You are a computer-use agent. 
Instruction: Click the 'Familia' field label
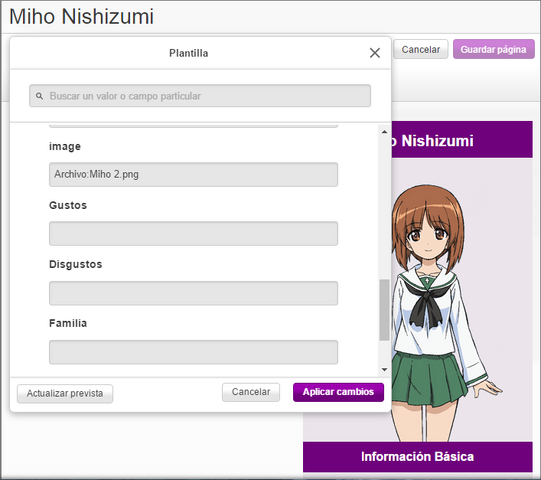68,323
